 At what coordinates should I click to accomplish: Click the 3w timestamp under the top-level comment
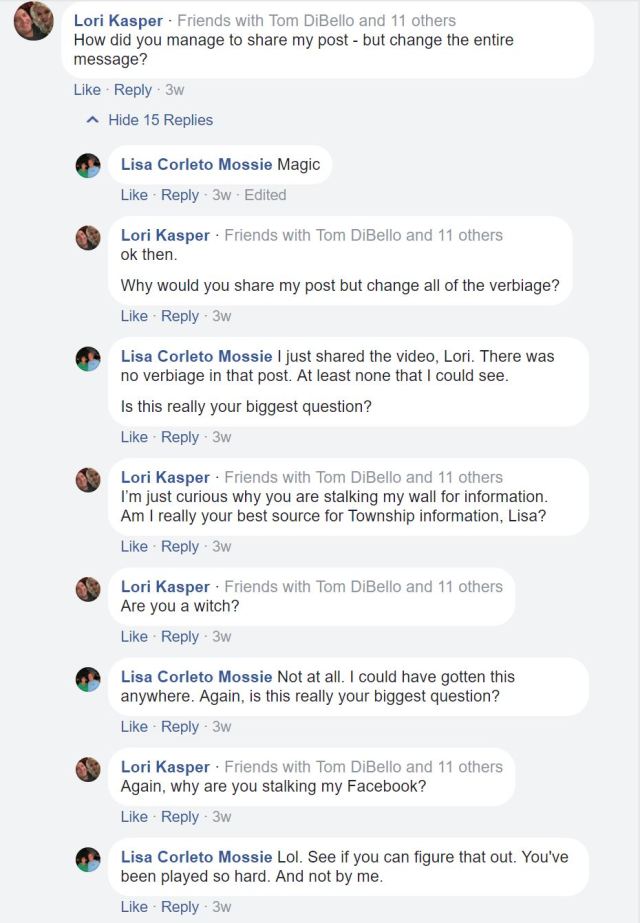[x=174, y=90]
